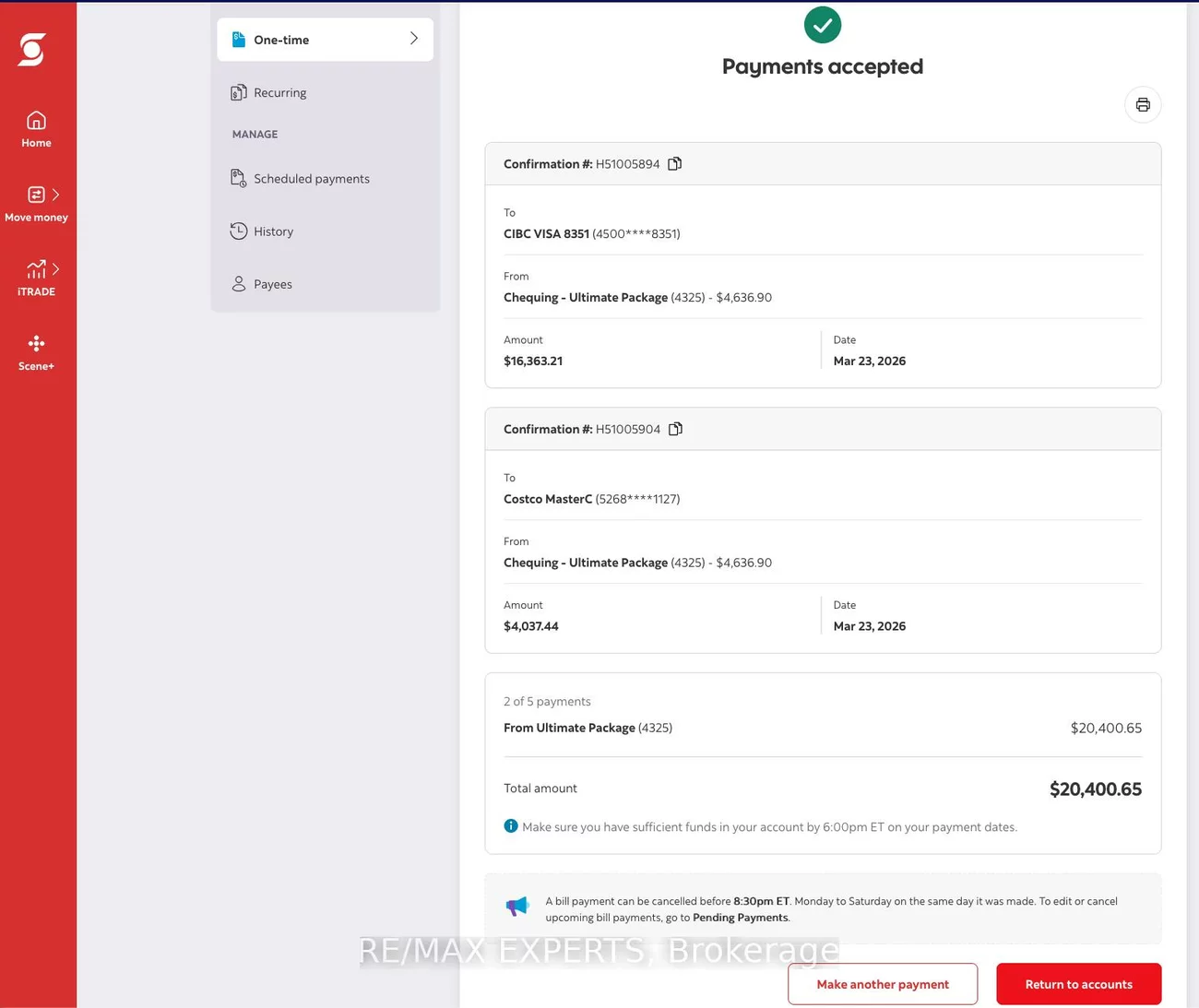The width and height of the screenshot is (1199, 1008).
Task: Go to Home in the sidebar
Action: 36,129
